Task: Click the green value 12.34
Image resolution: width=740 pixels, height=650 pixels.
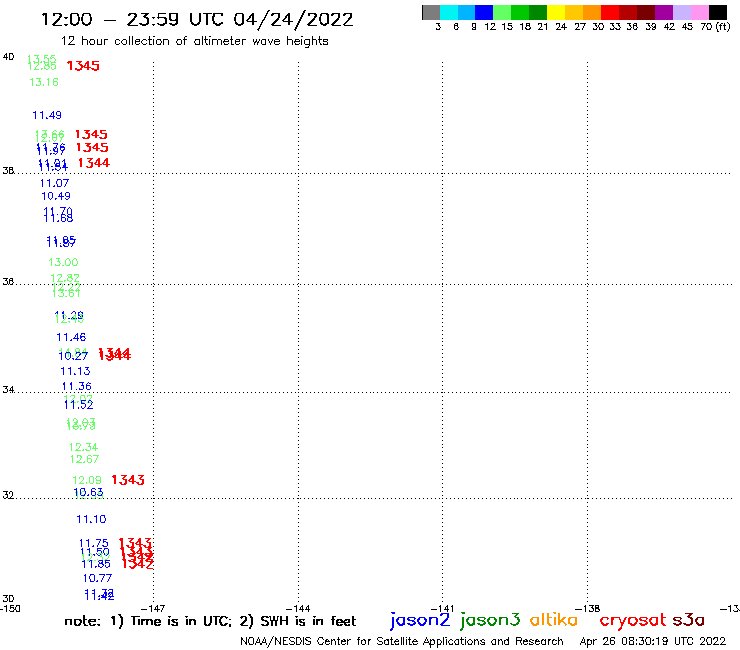Action: point(84,447)
